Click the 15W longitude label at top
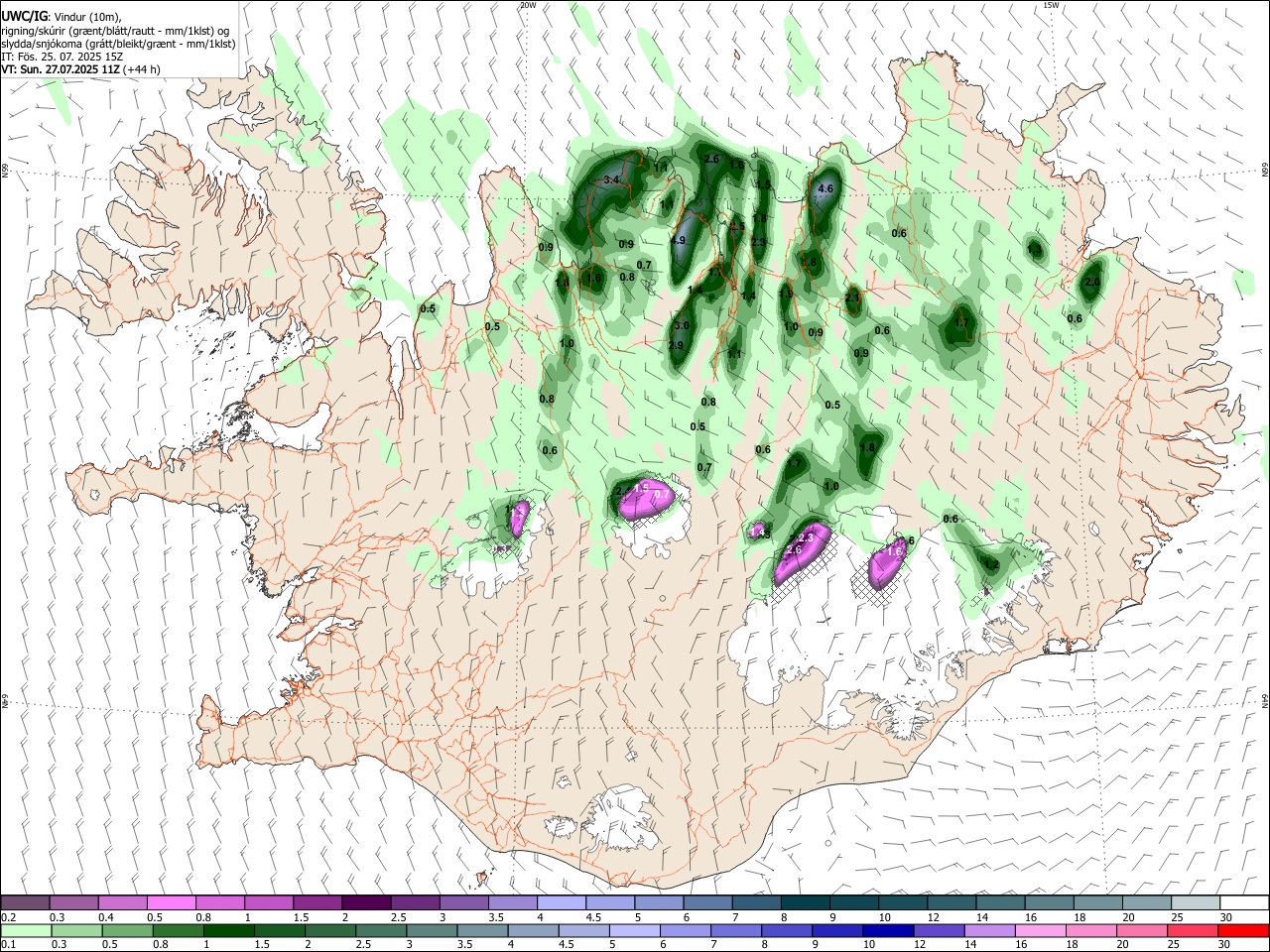Image resolution: width=1270 pixels, height=952 pixels. click(1051, 5)
